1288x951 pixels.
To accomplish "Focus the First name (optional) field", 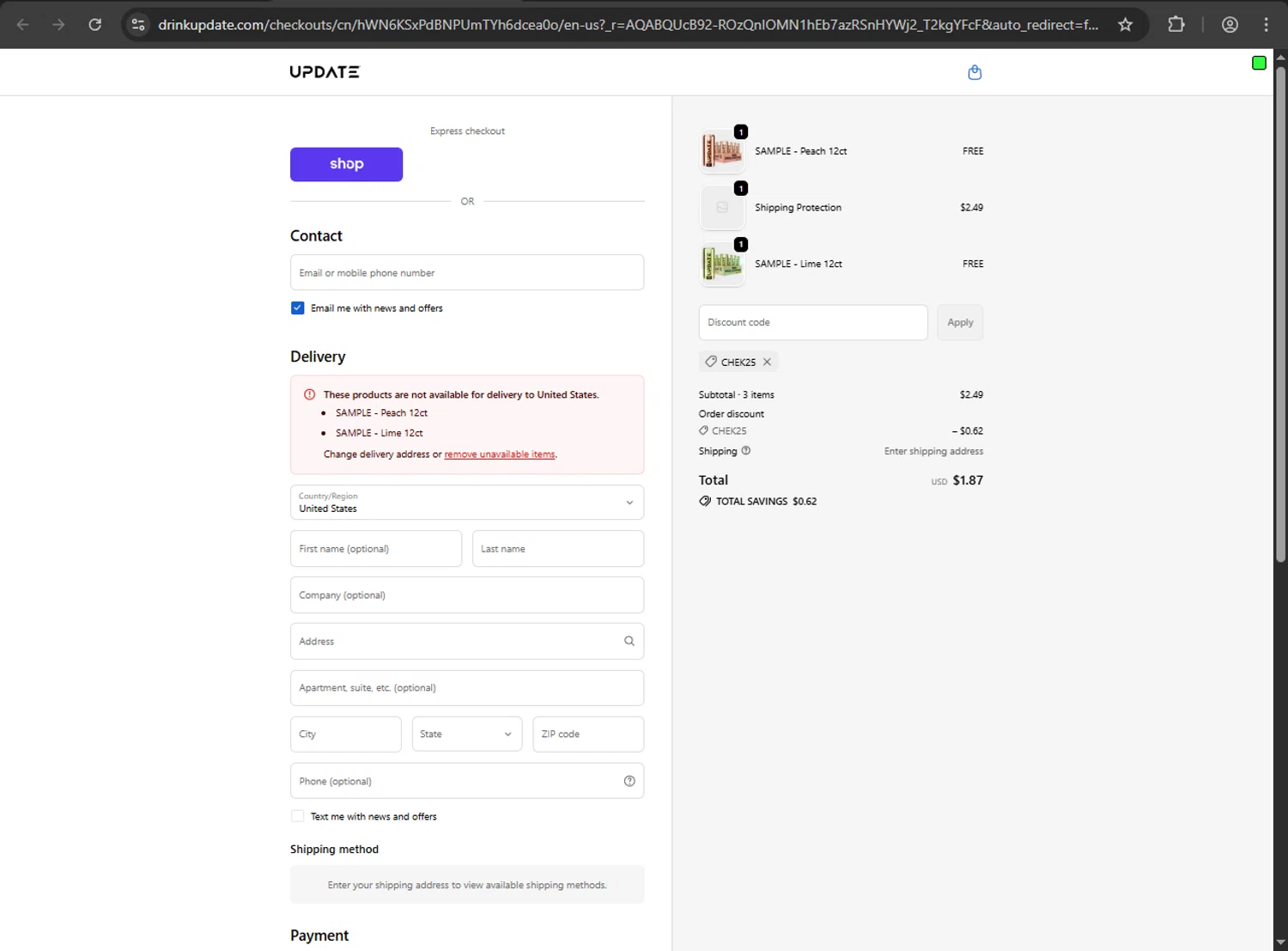I will pyautogui.click(x=376, y=548).
